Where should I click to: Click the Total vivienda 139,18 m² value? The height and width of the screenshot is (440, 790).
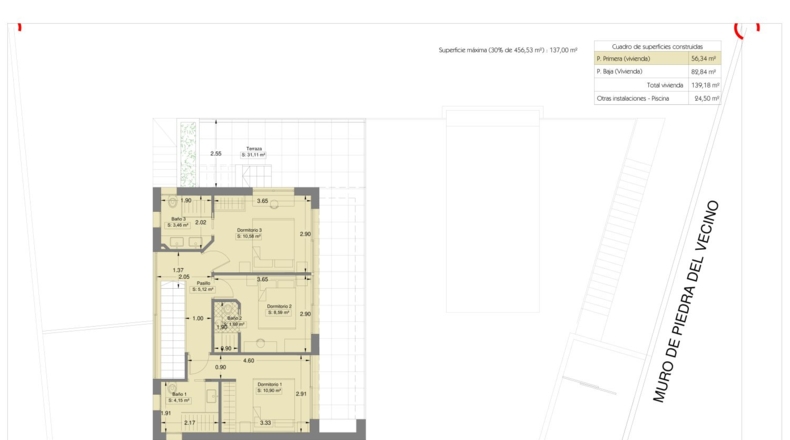pos(705,85)
